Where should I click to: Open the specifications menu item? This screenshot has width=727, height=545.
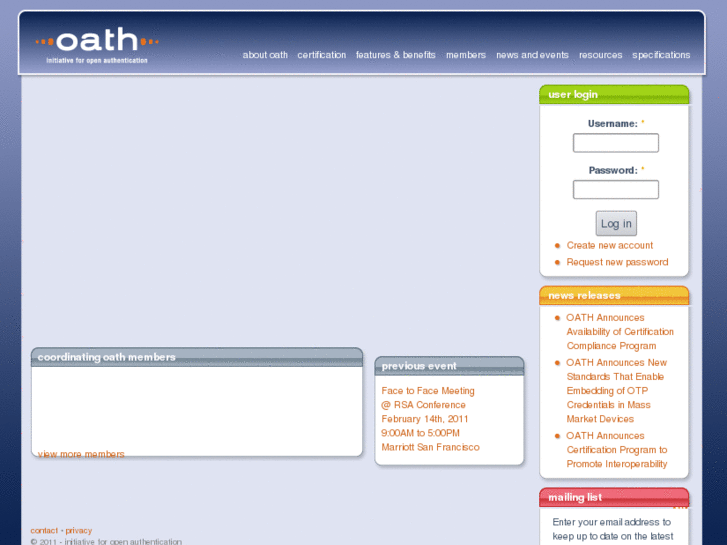click(661, 55)
